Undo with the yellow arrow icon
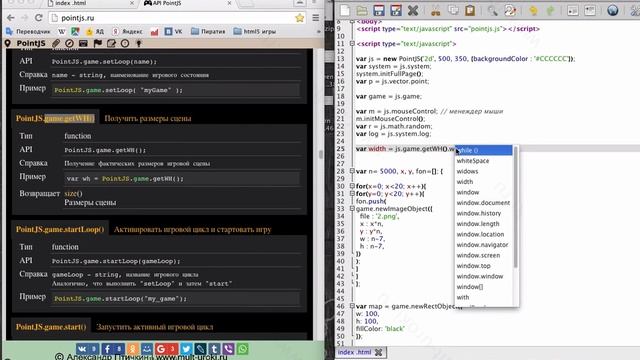The width and height of the screenshot is (640, 360). [533, 10]
